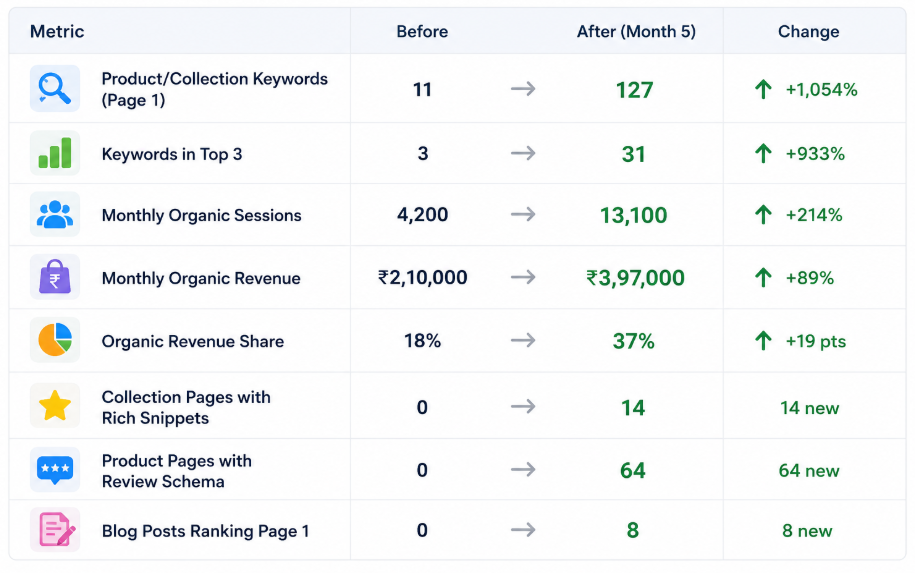Viewport: 915px width, 573px height.
Task: Select the pie chart revenue share icon
Action: click(55, 340)
